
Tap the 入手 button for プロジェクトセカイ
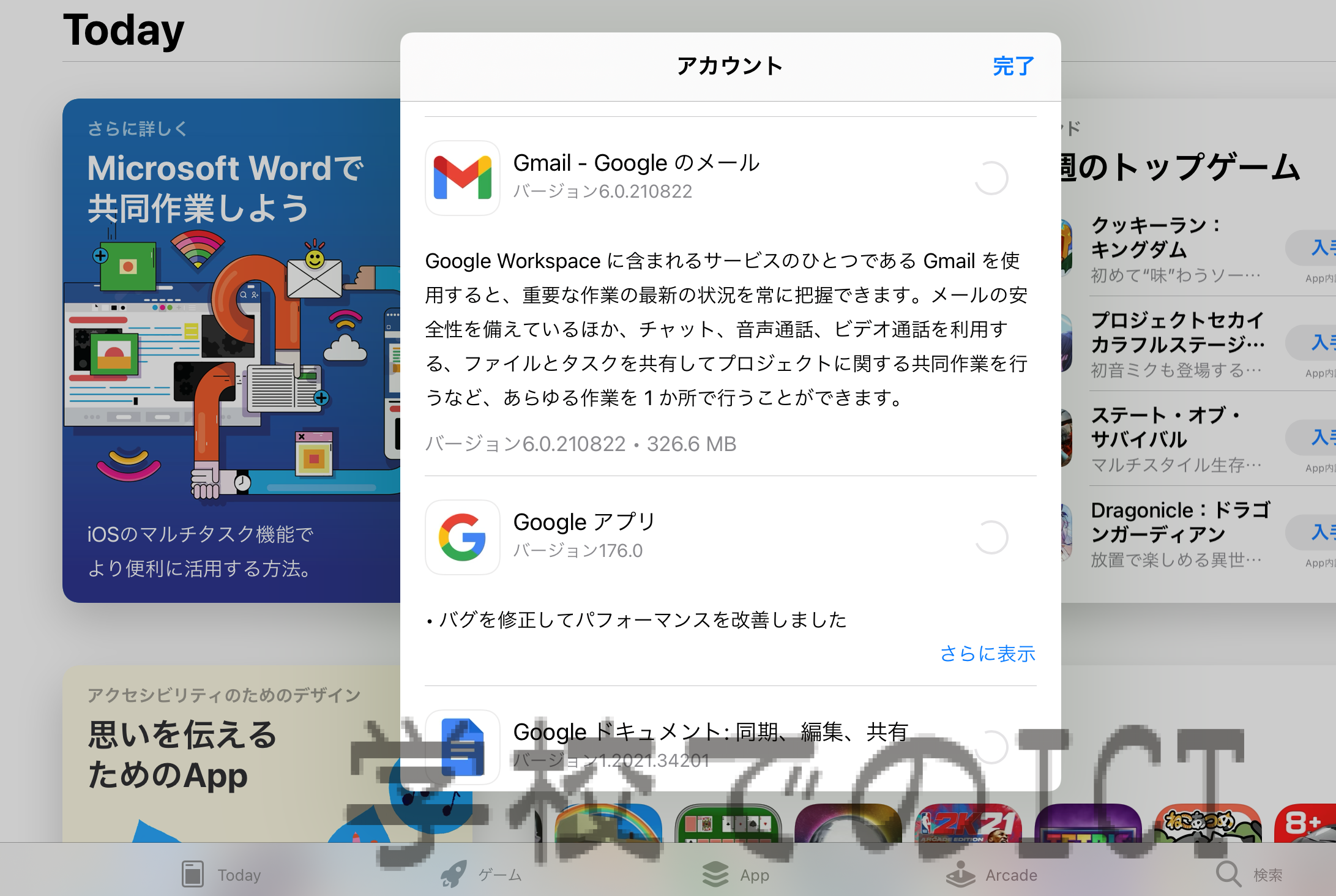[1312, 343]
